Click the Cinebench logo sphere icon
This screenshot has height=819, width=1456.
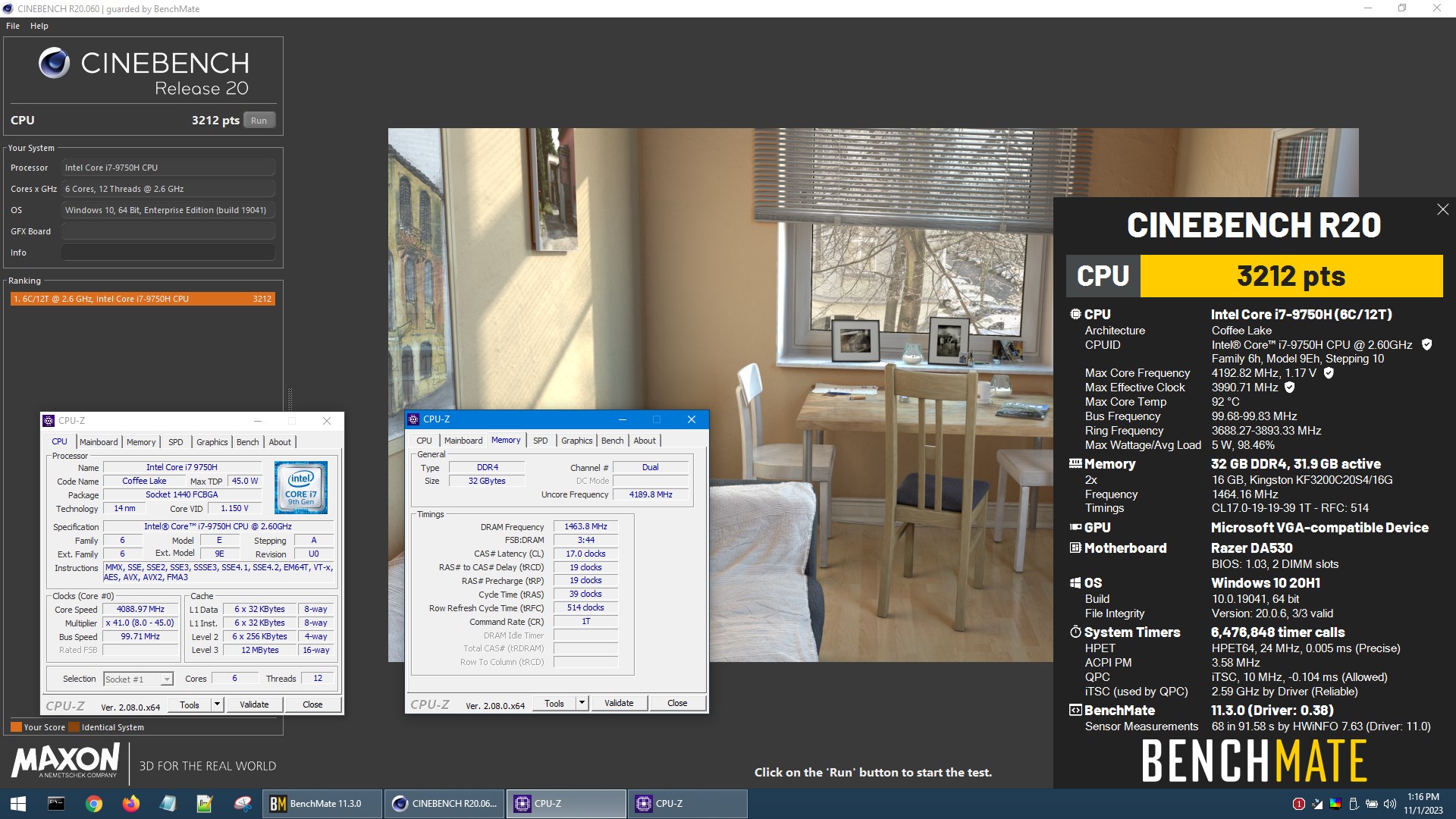pos(54,63)
